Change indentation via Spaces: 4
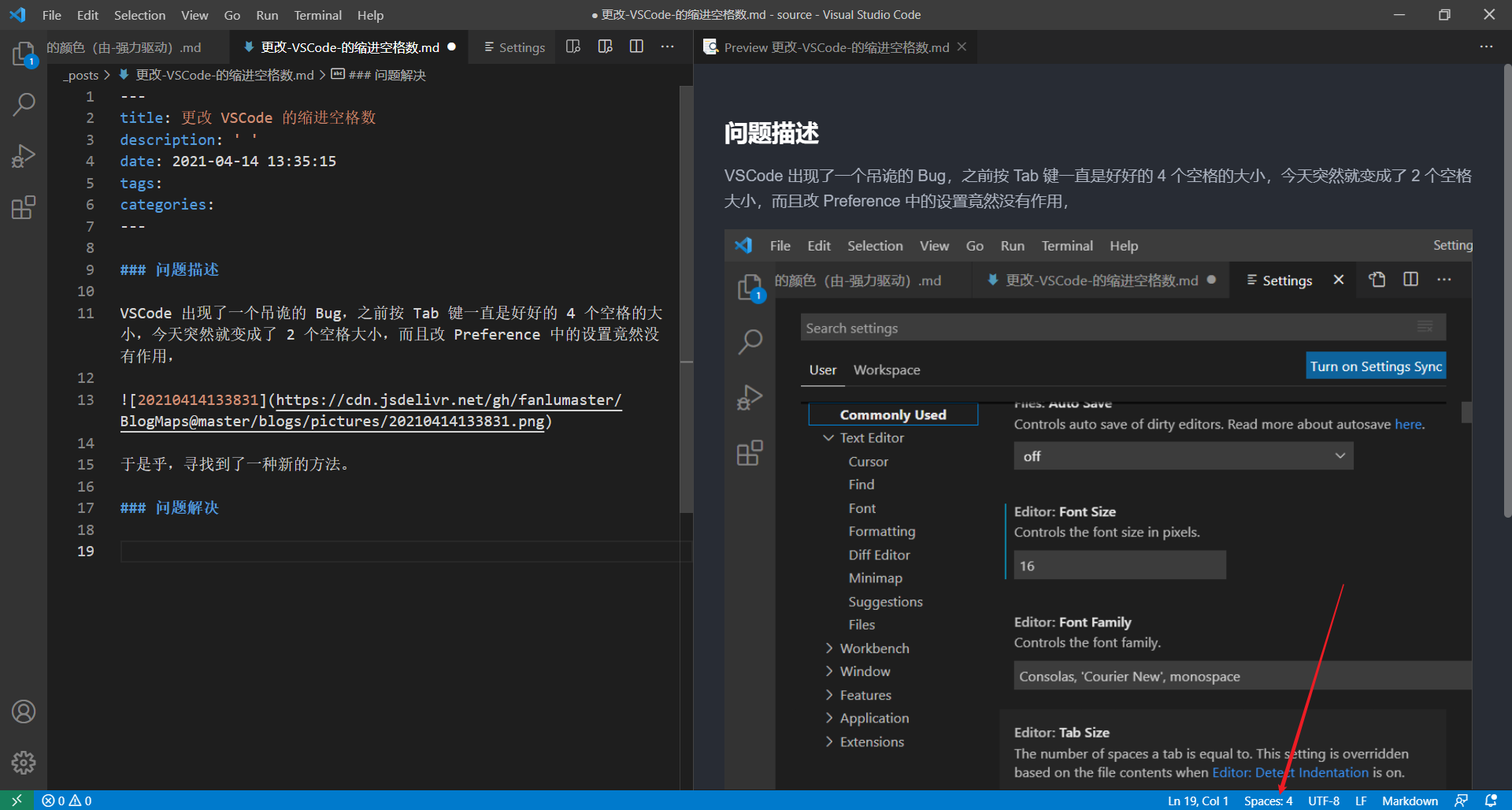This screenshot has height=810, width=1512. pyautogui.click(x=1268, y=801)
